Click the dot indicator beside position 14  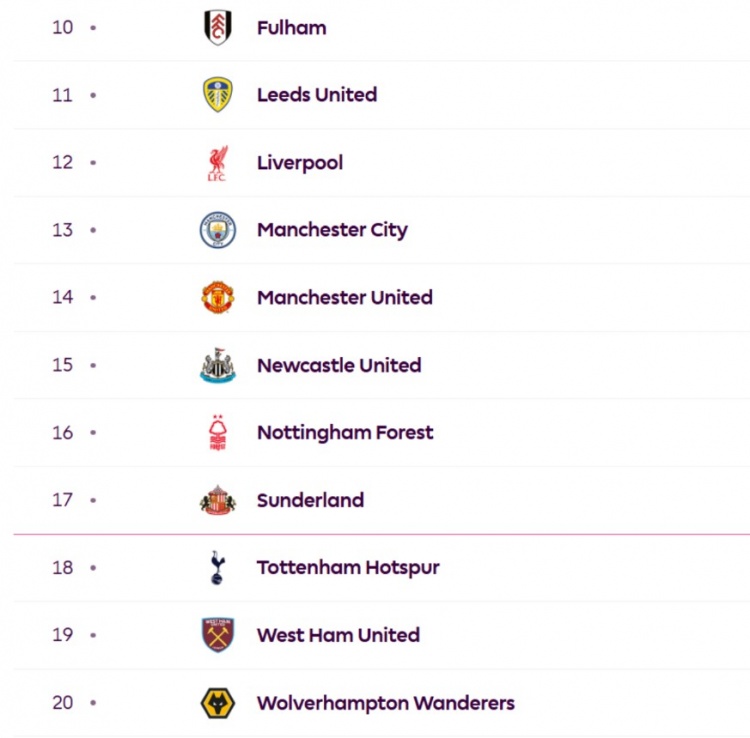[x=93, y=297]
